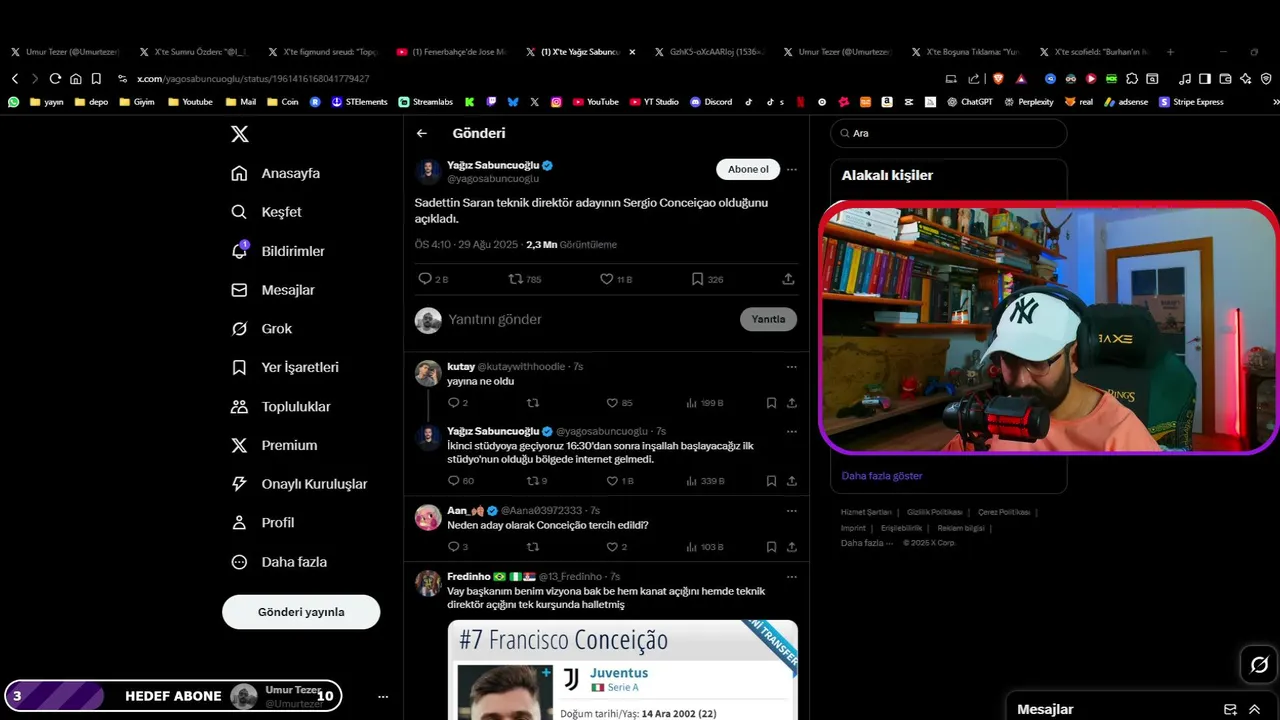Viewport: 1280px width, 720px height.
Task: Open the depo bookmarks folder
Action: pos(91,102)
